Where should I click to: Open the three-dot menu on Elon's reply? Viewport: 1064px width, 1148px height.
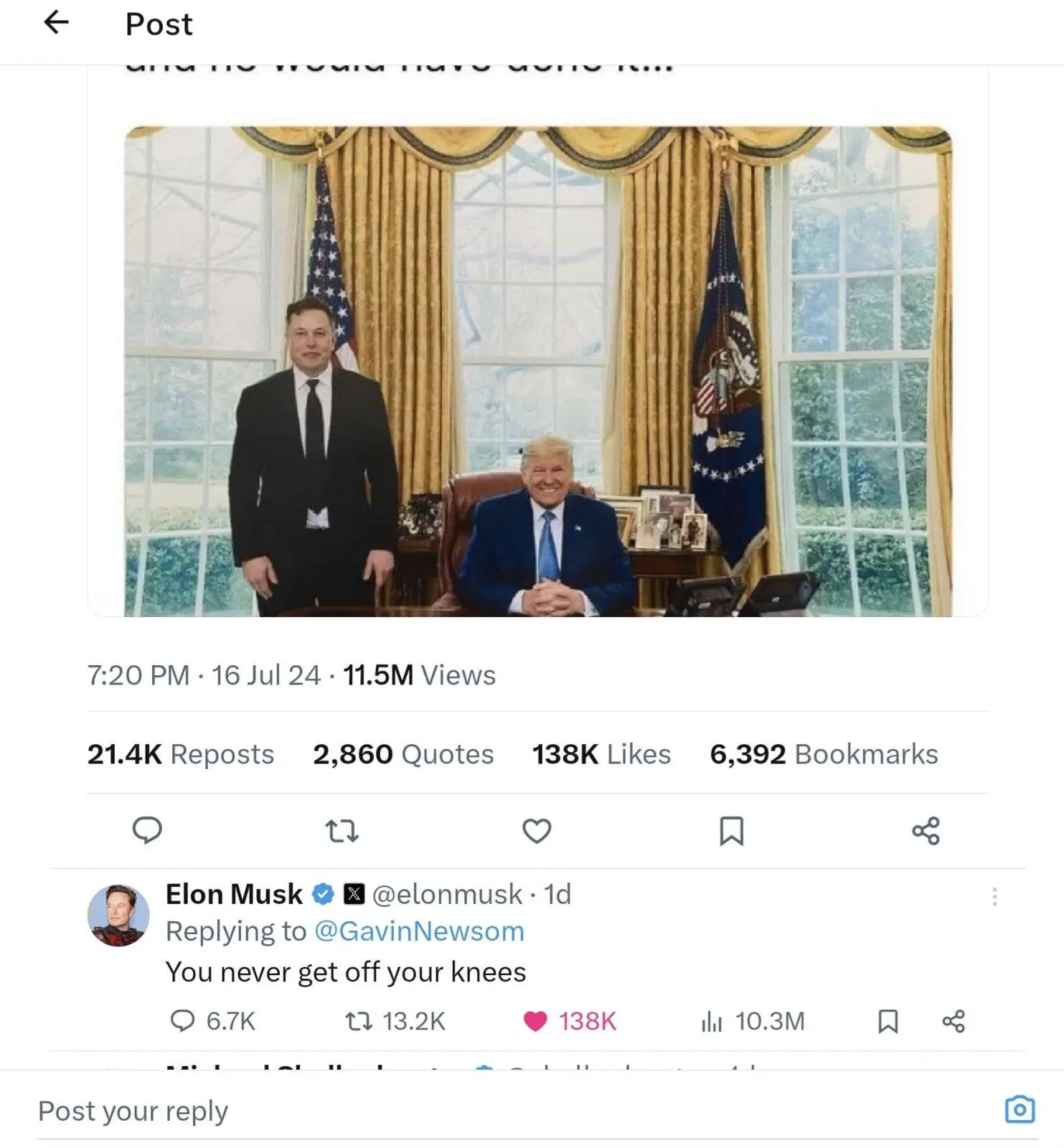tap(994, 896)
